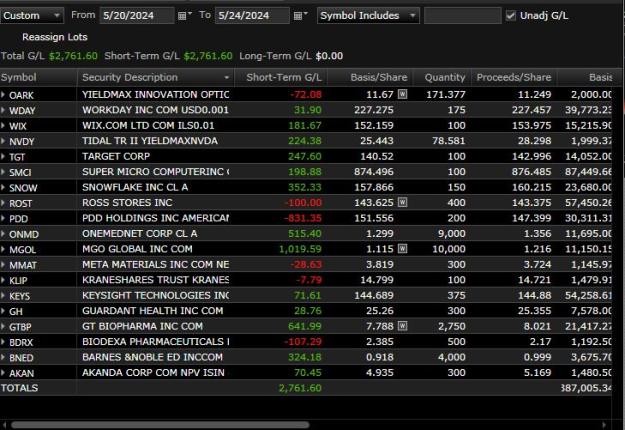Click the horizontal scrollbar left arrow
Screen dimensions: 625x430
(x=4, y=425)
